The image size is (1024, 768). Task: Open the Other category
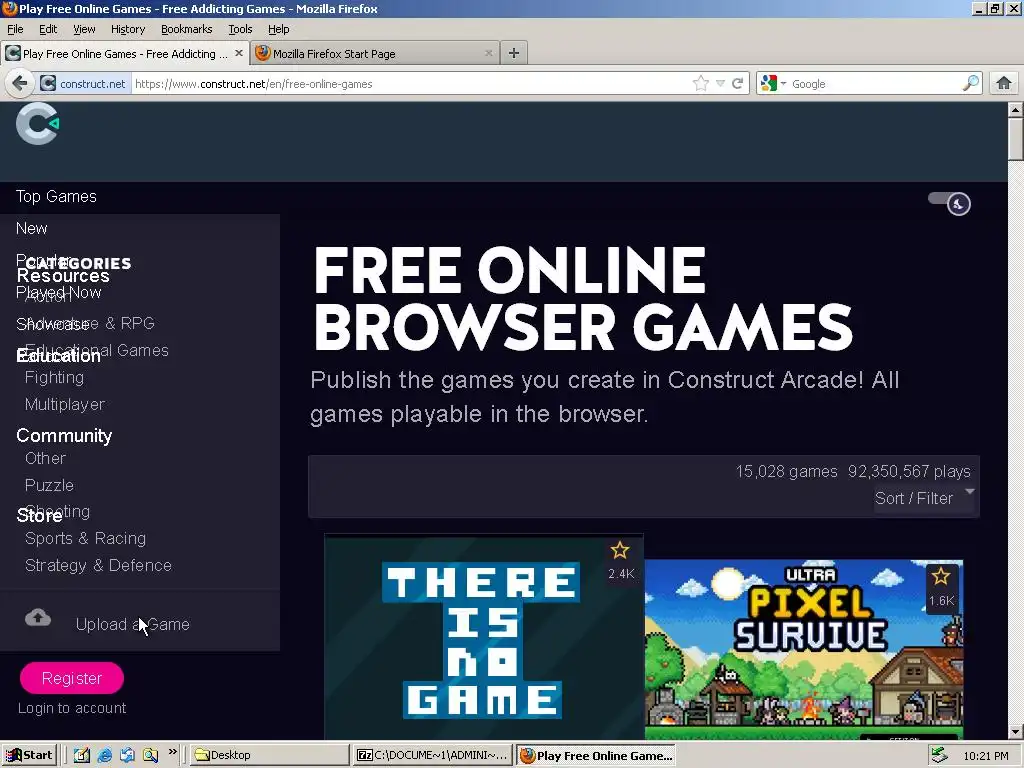click(45, 458)
